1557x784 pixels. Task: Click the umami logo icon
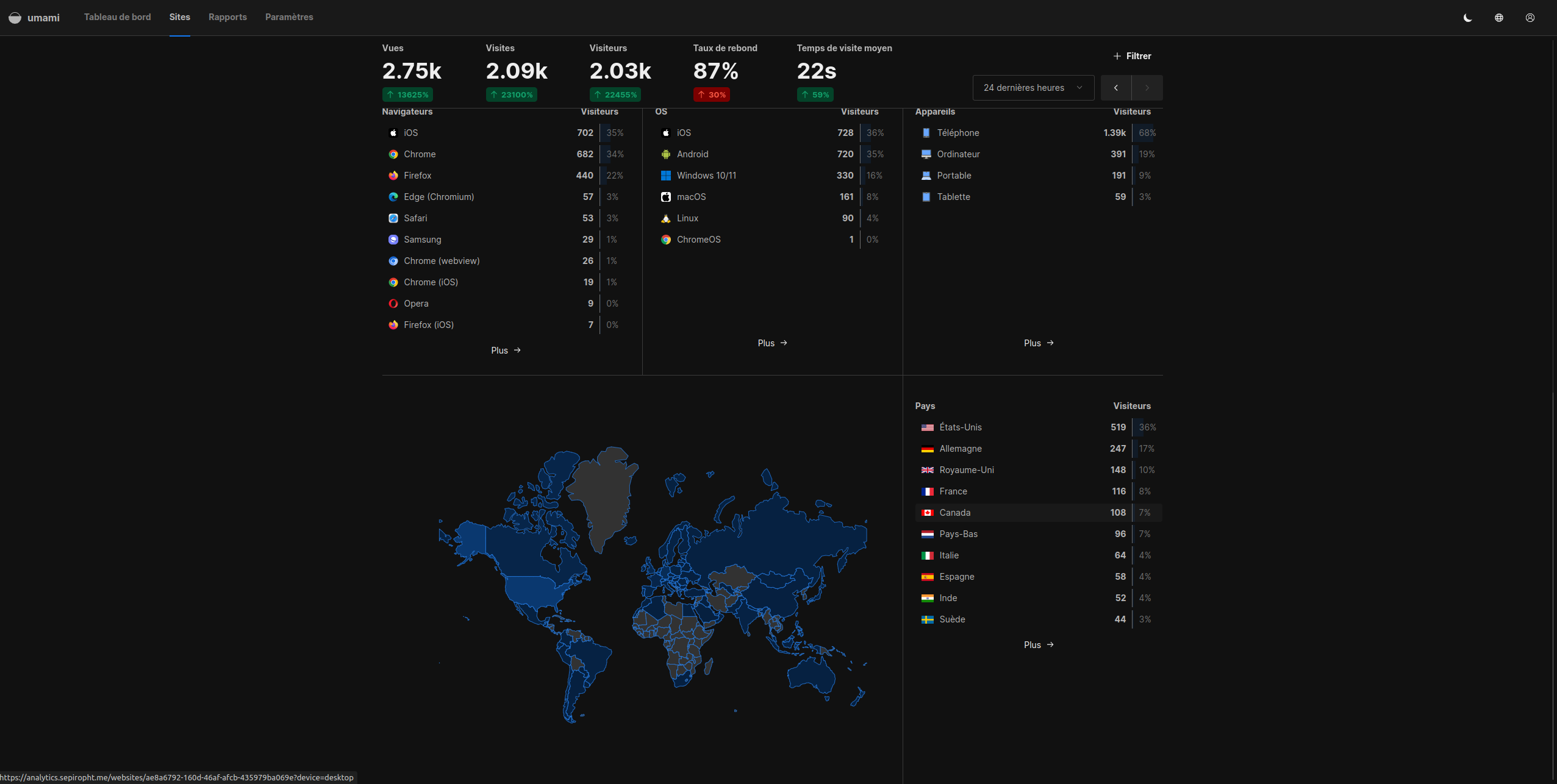tap(15, 17)
